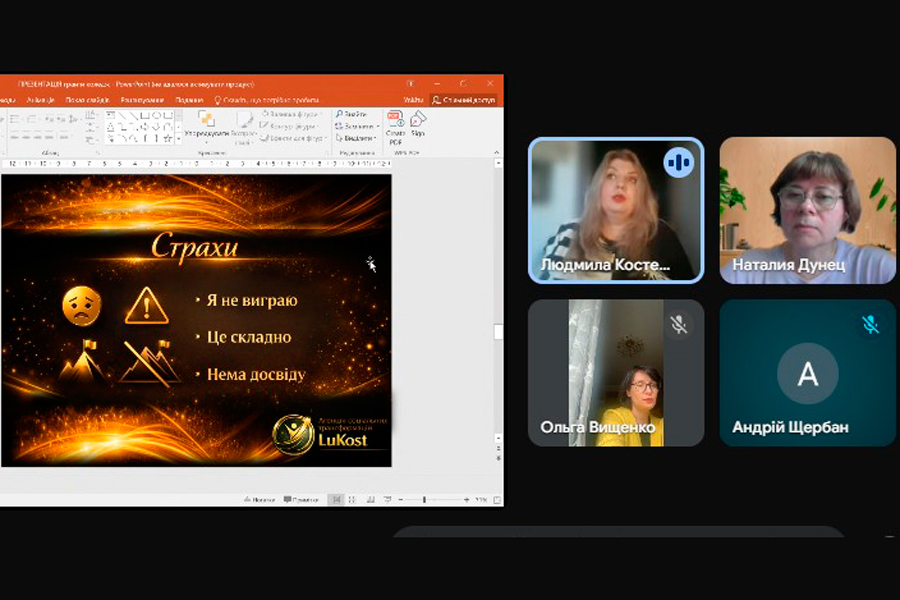Open the Animations (Анімація) ribbon tab

[40, 100]
